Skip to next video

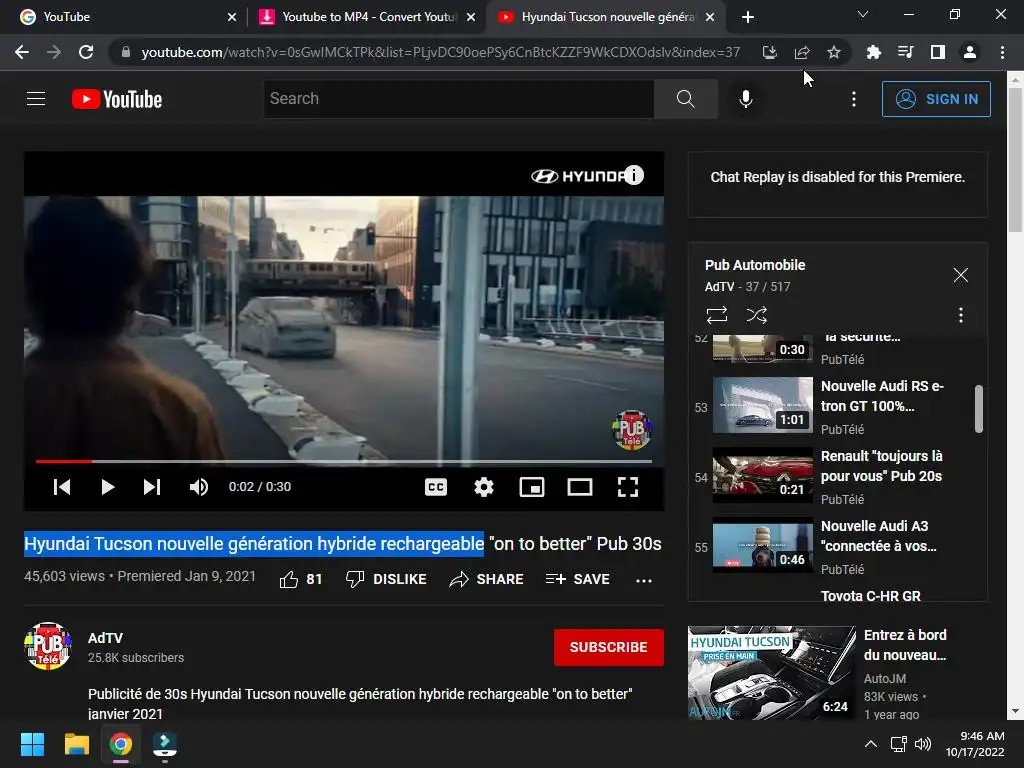pos(152,487)
